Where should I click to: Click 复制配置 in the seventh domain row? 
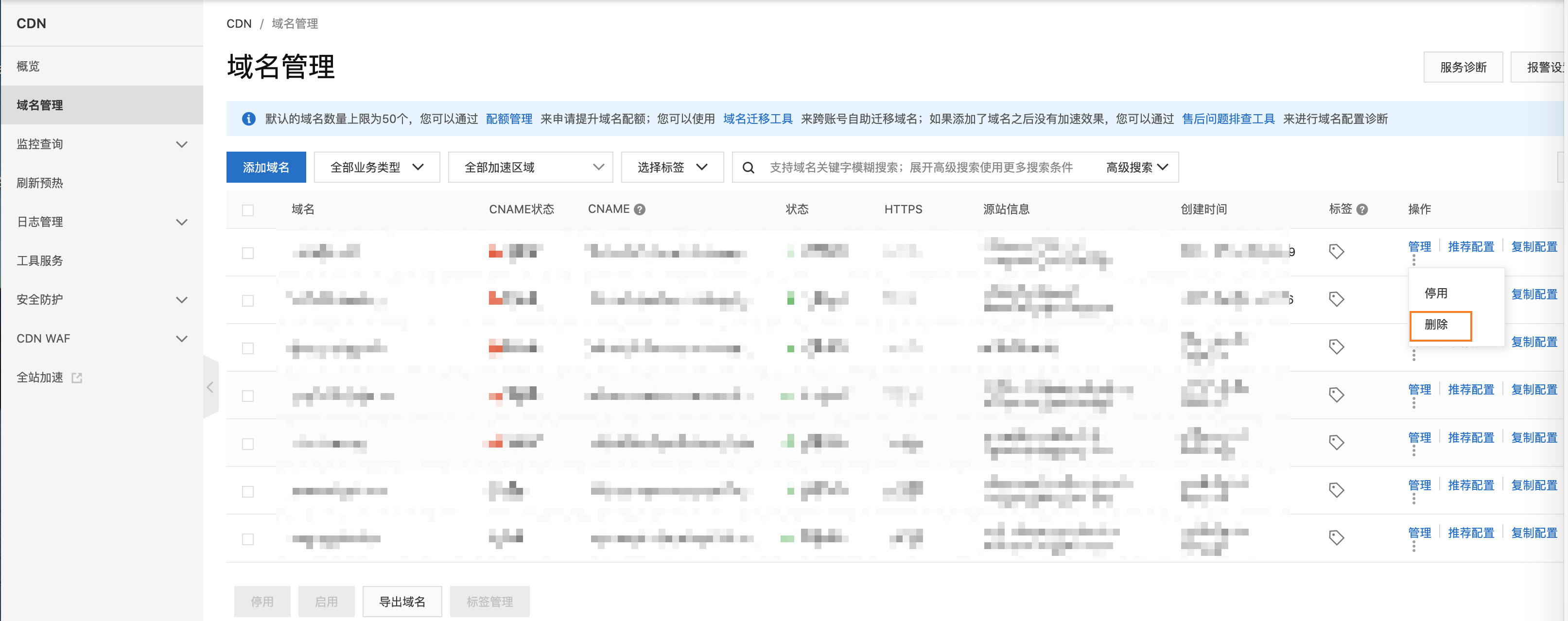click(1534, 533)
